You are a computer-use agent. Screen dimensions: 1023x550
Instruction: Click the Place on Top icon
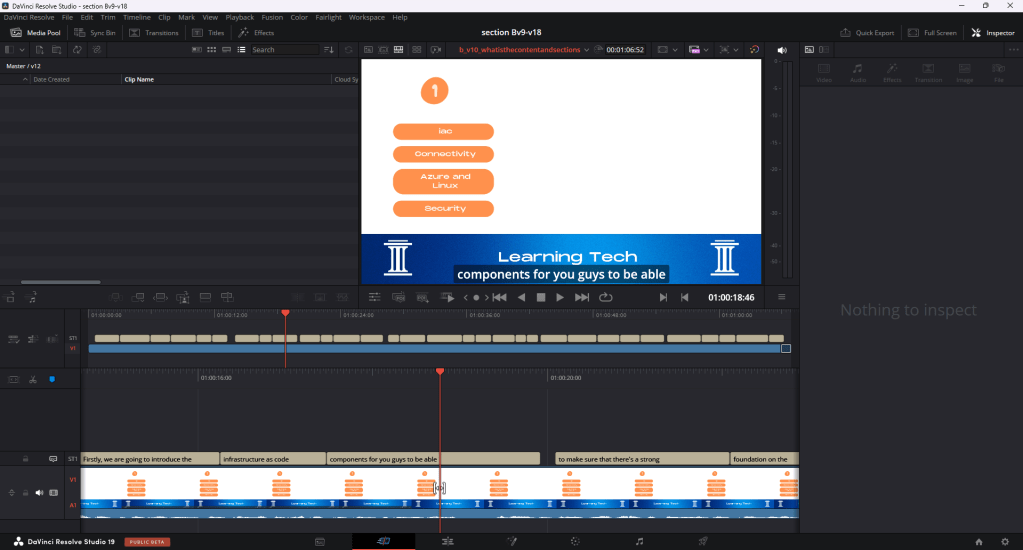(x=205, y=298)
